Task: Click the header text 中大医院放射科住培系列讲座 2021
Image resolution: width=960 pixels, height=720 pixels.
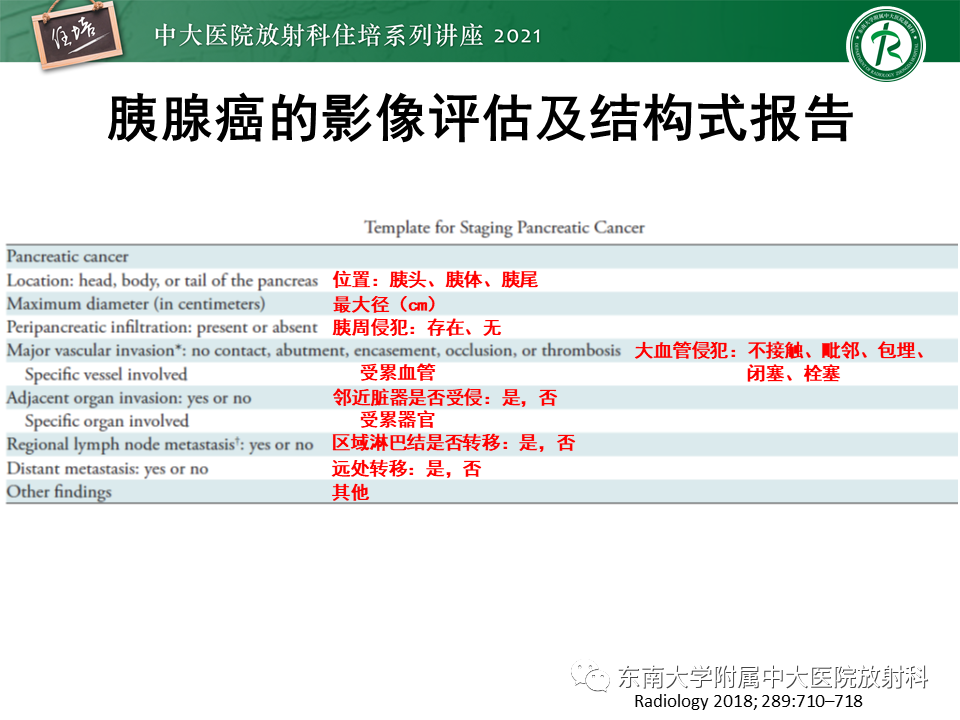Action: pos(348,36)
